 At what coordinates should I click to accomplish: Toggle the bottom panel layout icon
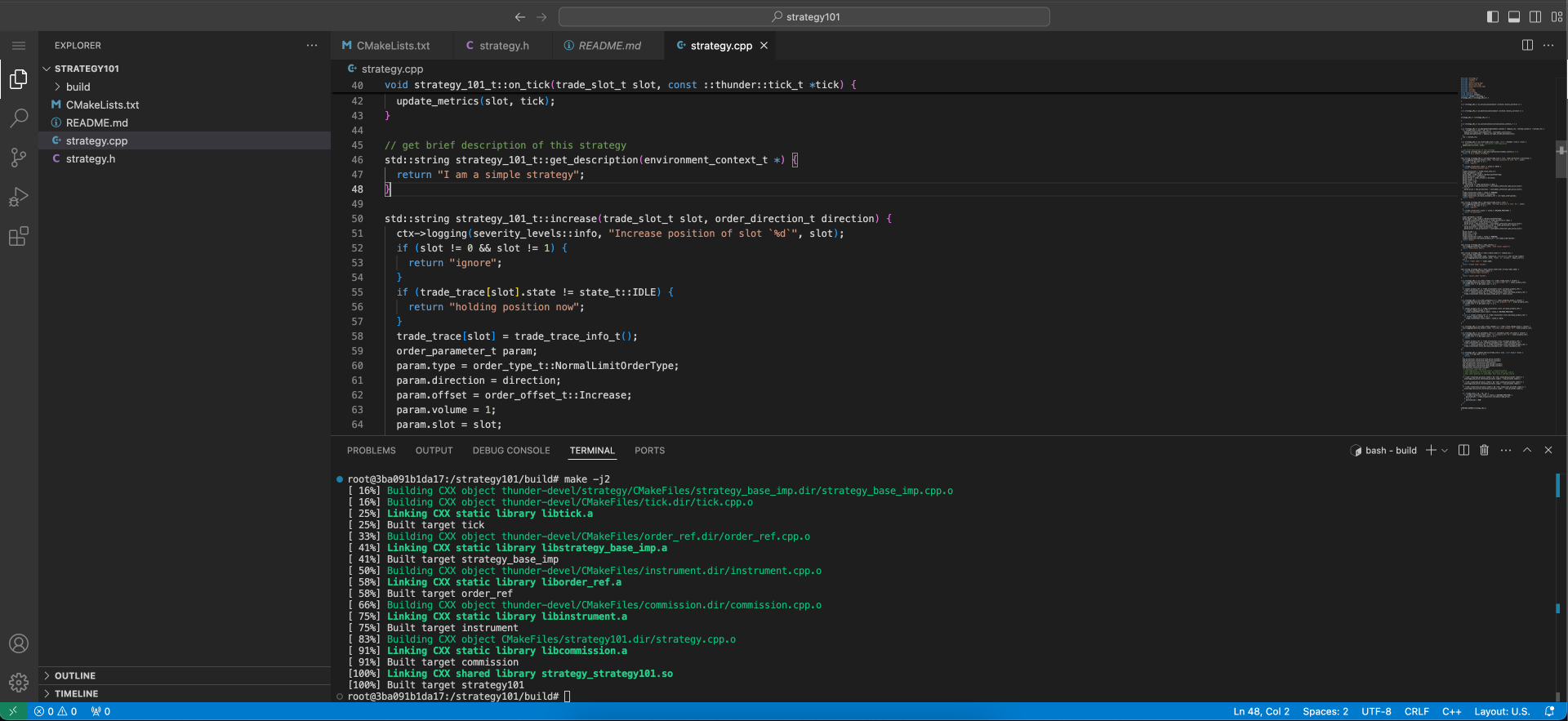tap(1514, 16)
